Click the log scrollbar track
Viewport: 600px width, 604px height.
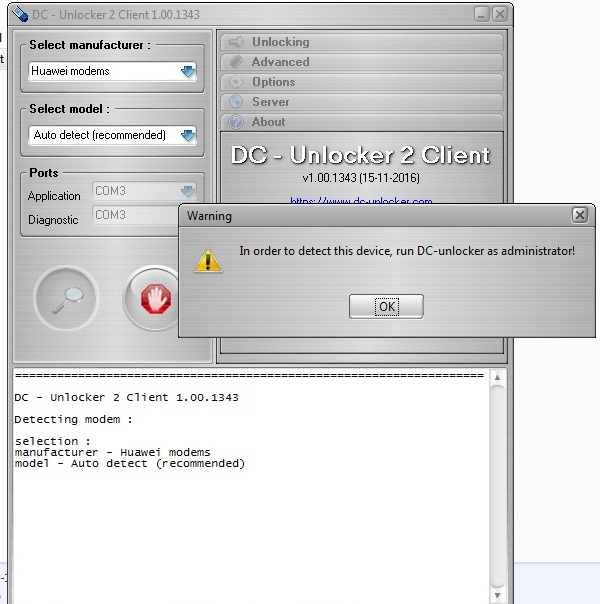pyautogui.click(x=497, y=486)
